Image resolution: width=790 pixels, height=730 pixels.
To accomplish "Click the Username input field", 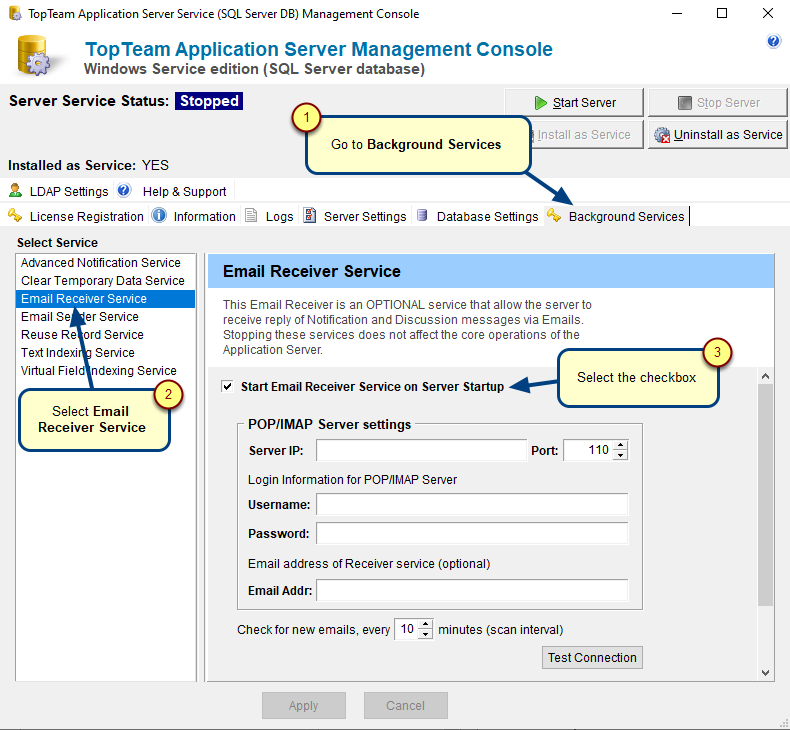I will click(x=472, y=504).
